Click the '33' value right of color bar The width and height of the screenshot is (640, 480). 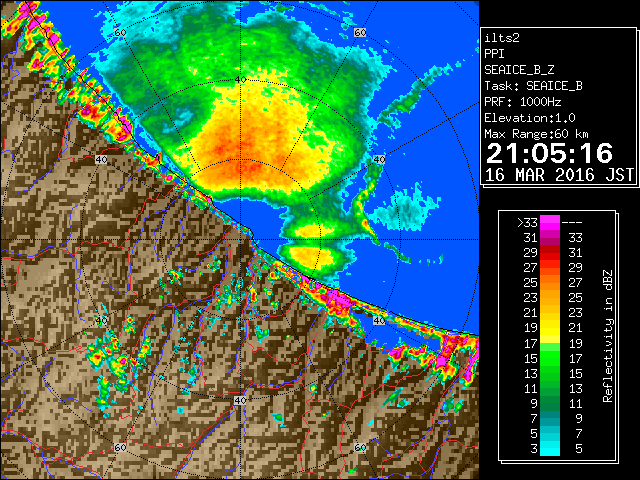click(x=575, y=238)
